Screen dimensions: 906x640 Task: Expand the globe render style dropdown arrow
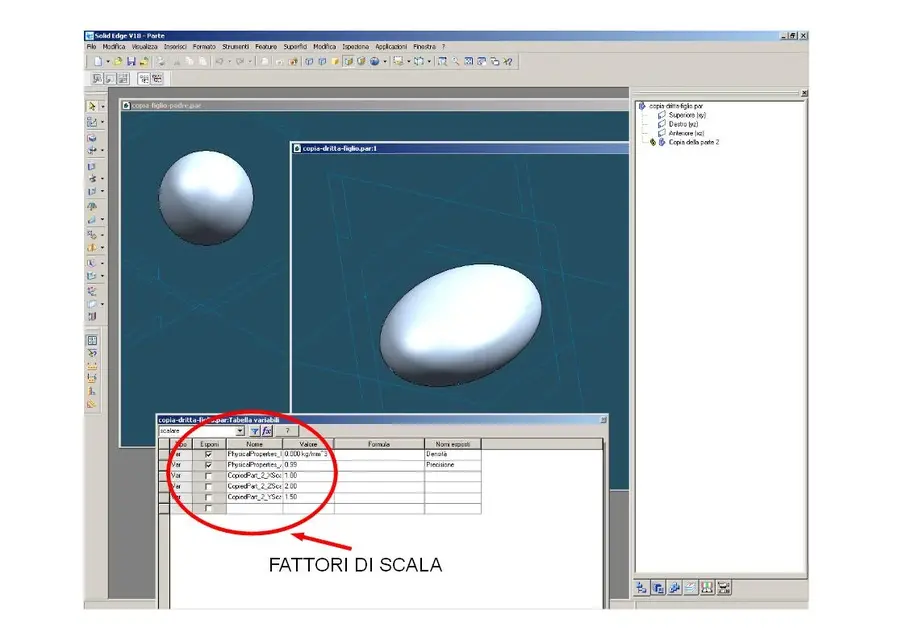[x=385, y=61]
